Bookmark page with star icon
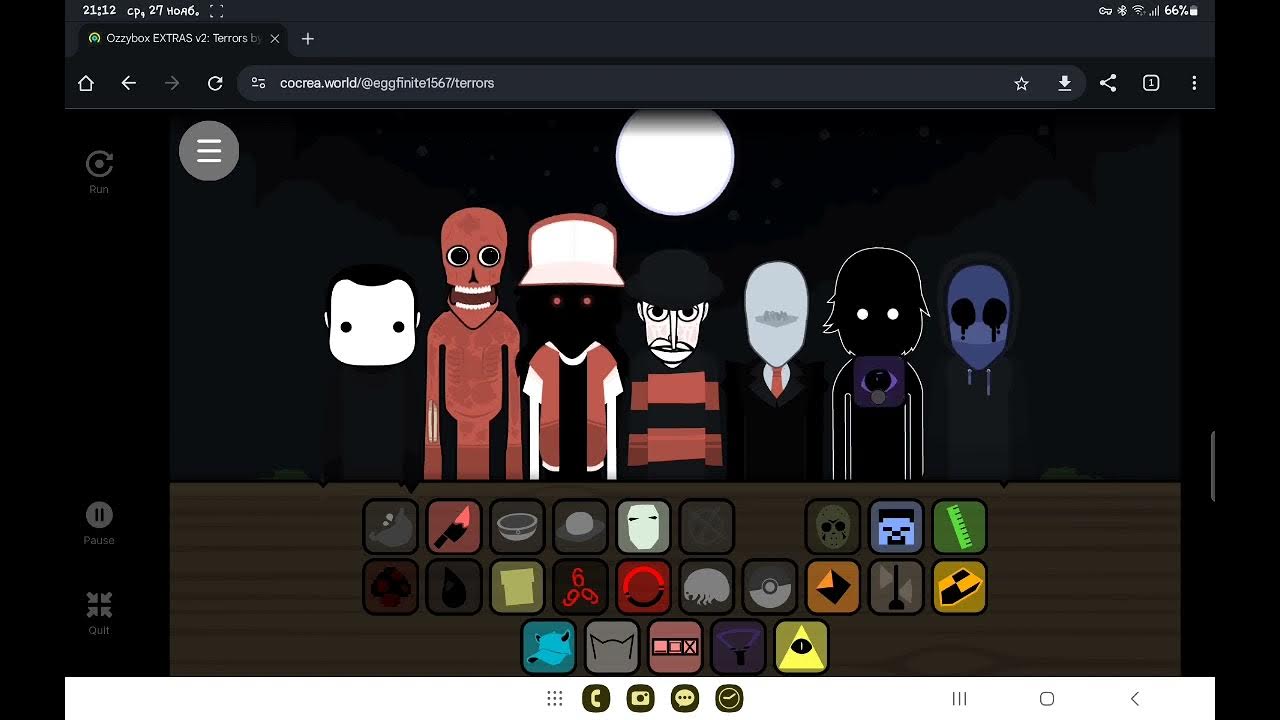The width and height of the screenshot is (1280, 720). (x=1021, y=83)
